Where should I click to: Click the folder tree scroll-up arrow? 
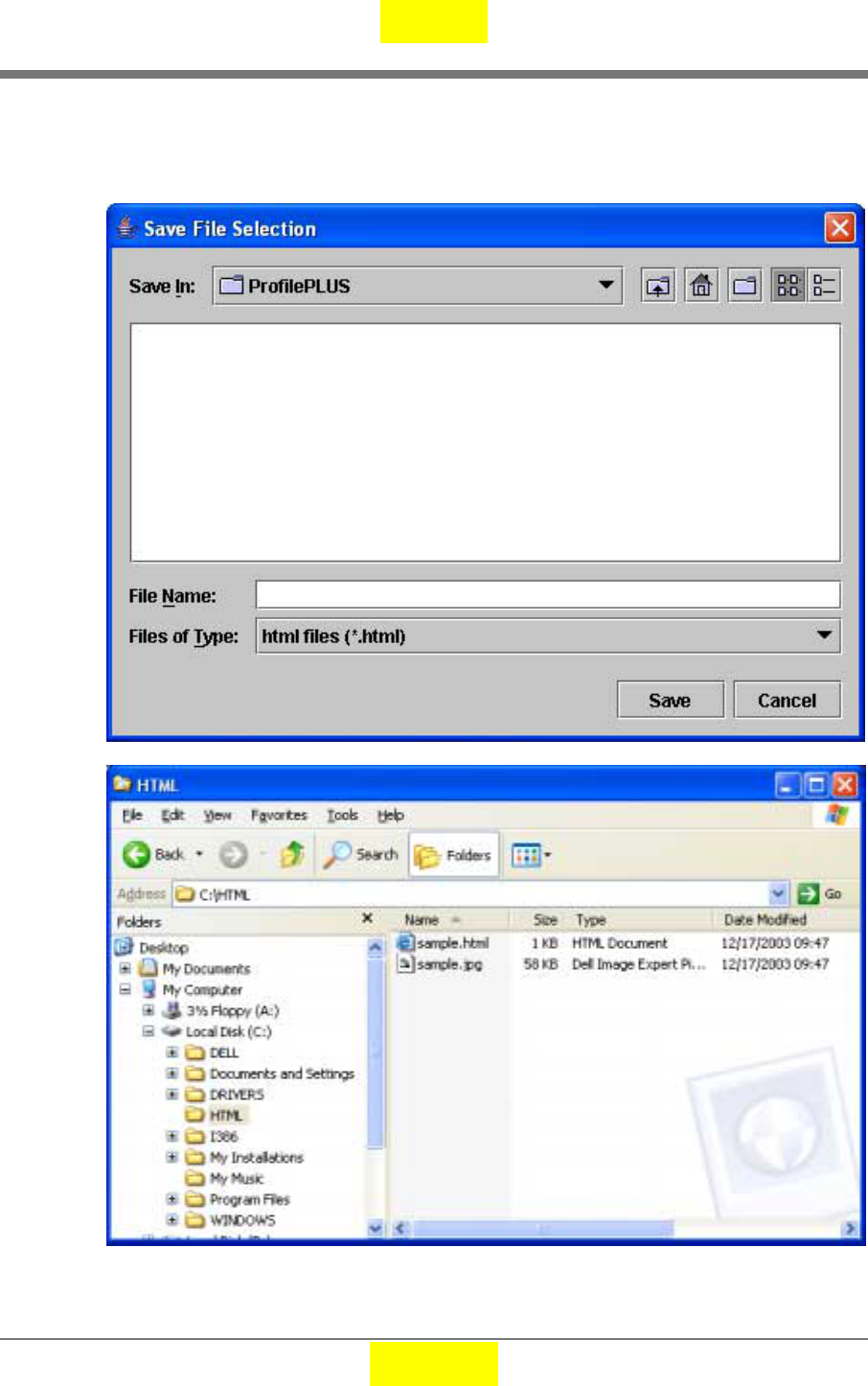[376, 947]
